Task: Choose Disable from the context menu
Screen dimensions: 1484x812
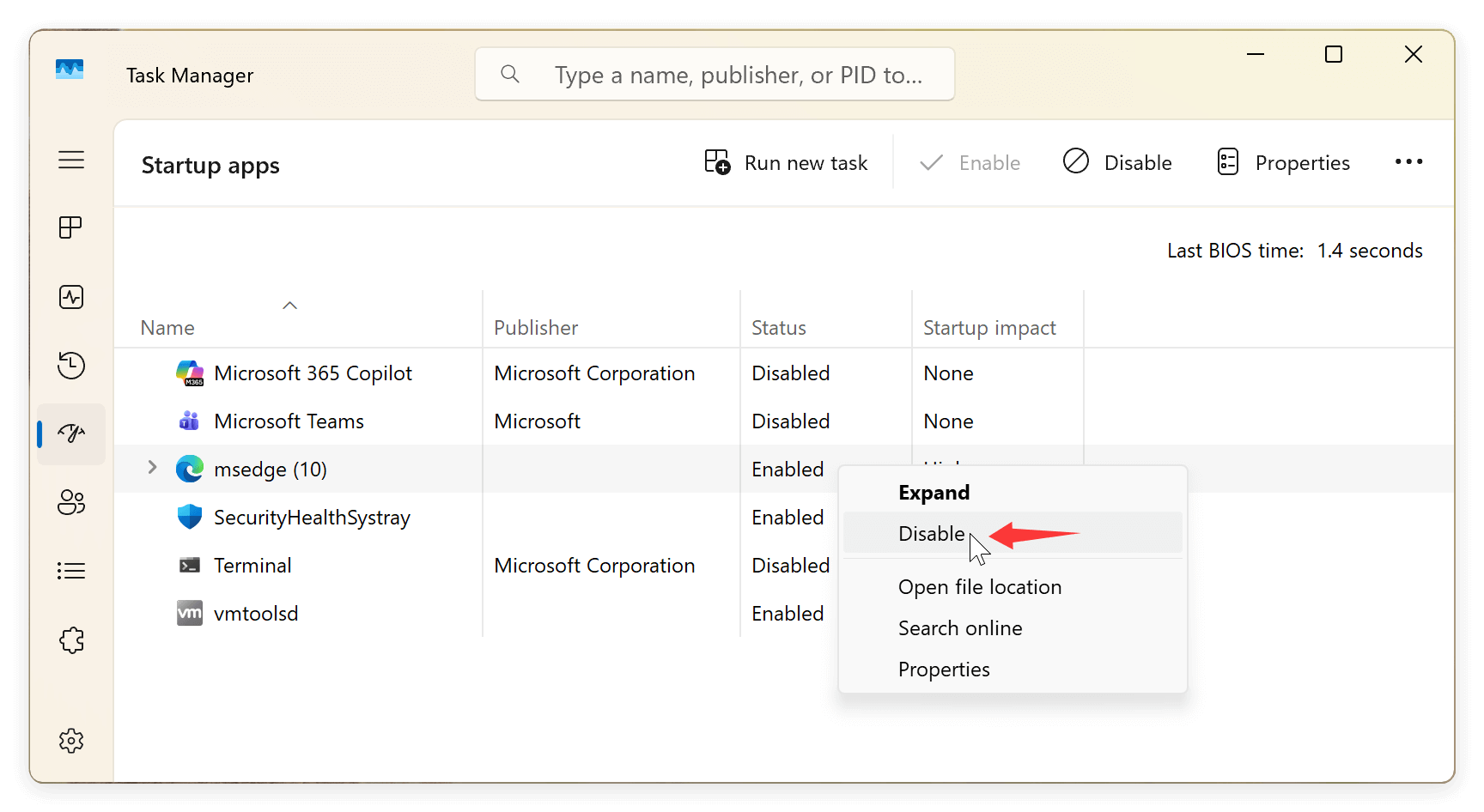Action: (931, 534)
